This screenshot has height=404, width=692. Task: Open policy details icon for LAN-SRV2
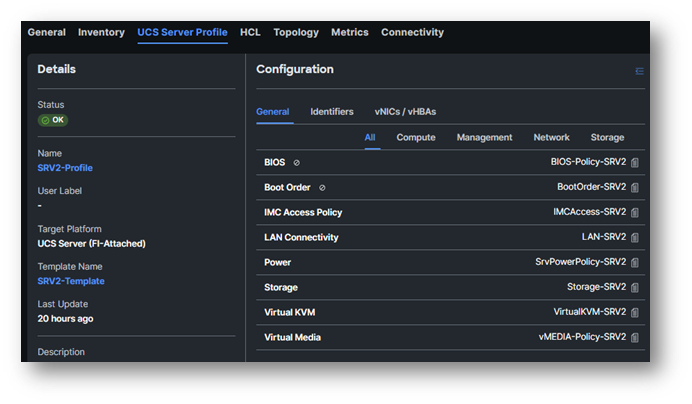635,238
